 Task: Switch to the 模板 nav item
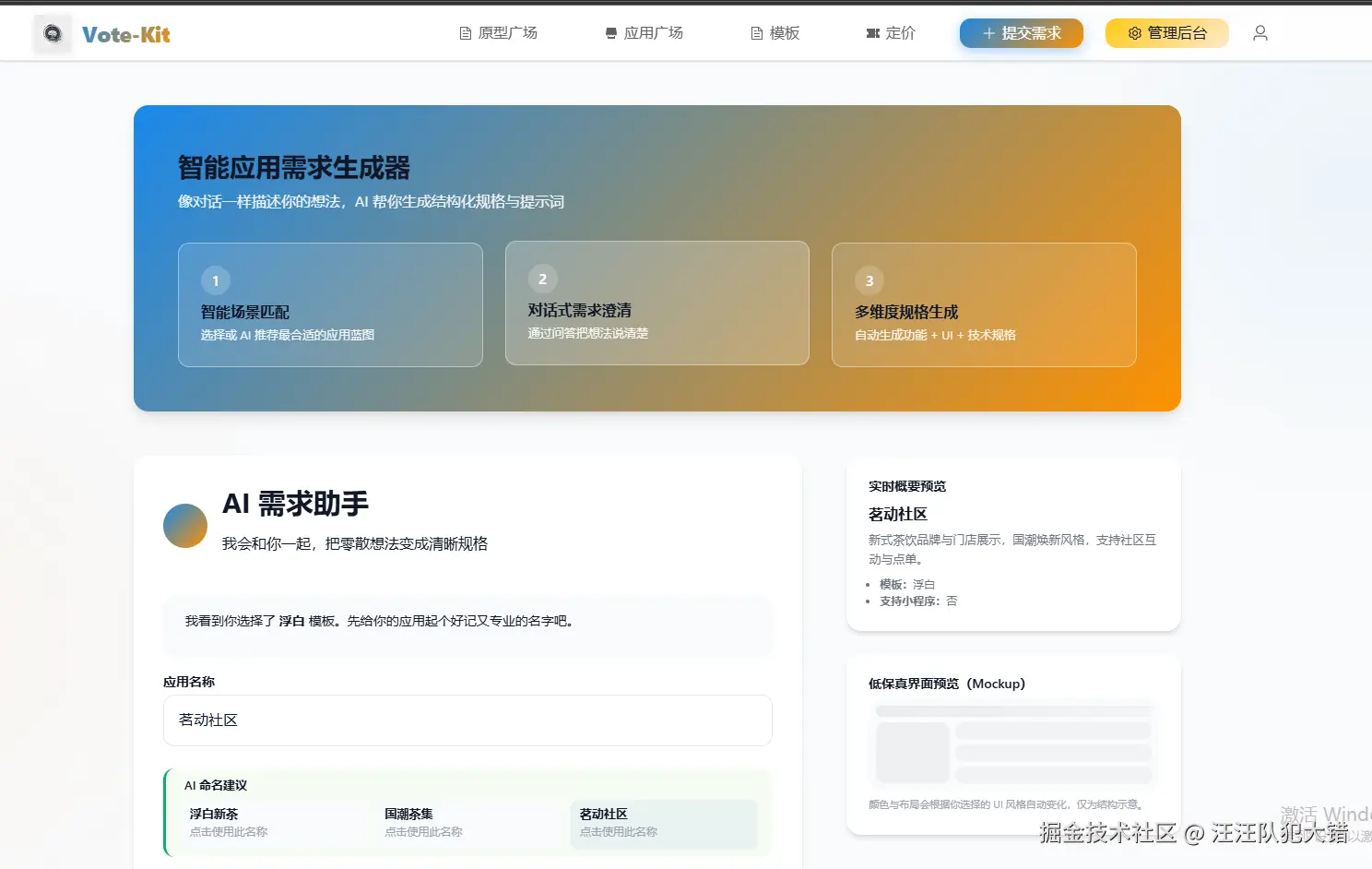[x=775, y=31]
